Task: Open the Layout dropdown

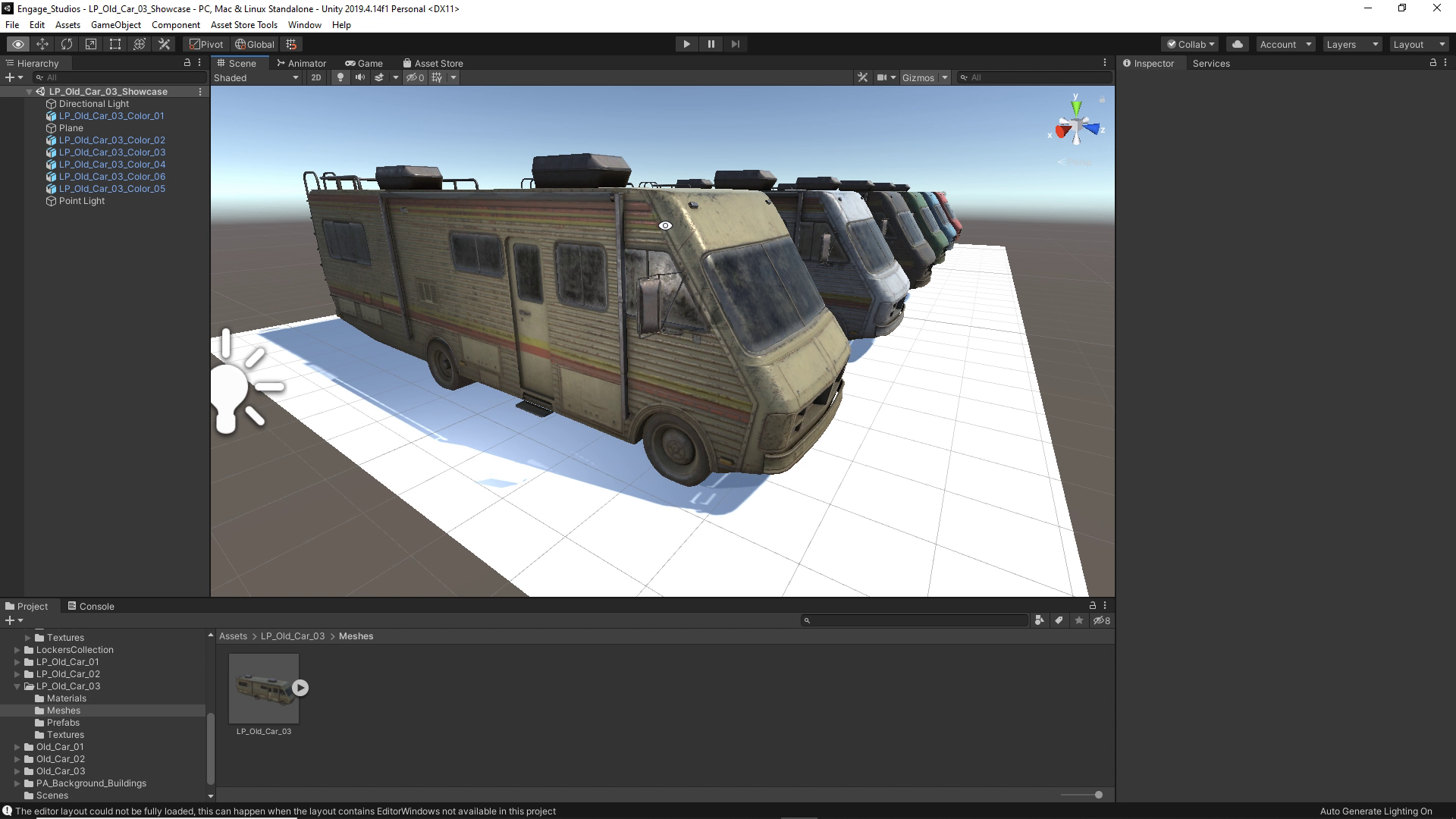Action: [x=1419, y=44]
